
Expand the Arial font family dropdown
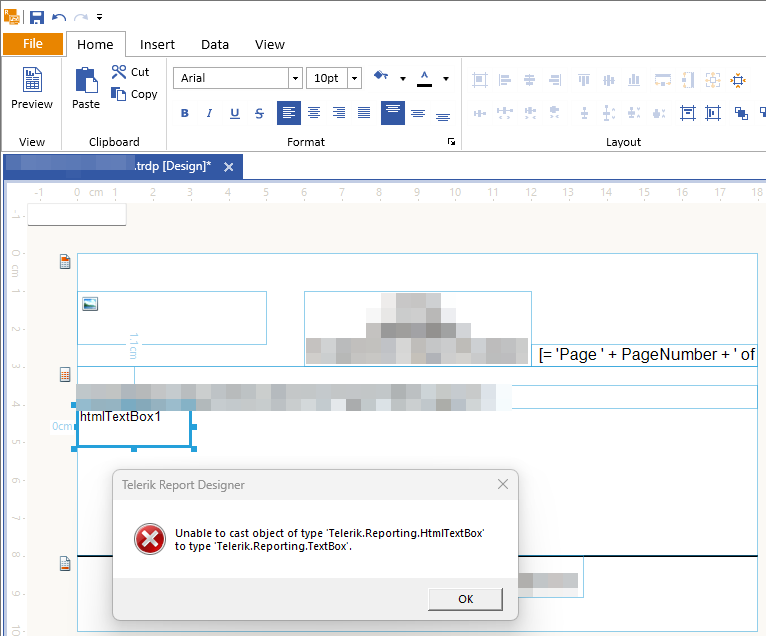[295, 78]
